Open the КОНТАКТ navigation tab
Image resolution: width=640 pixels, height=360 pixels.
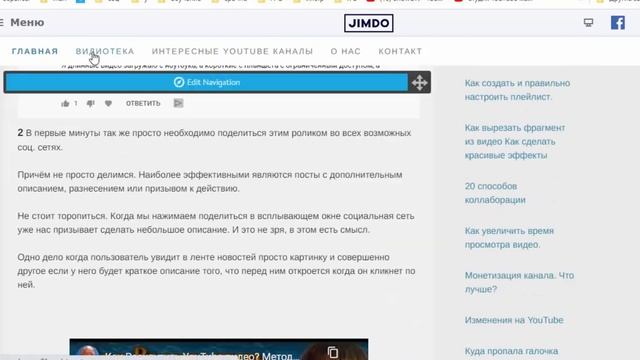point(400,51)
